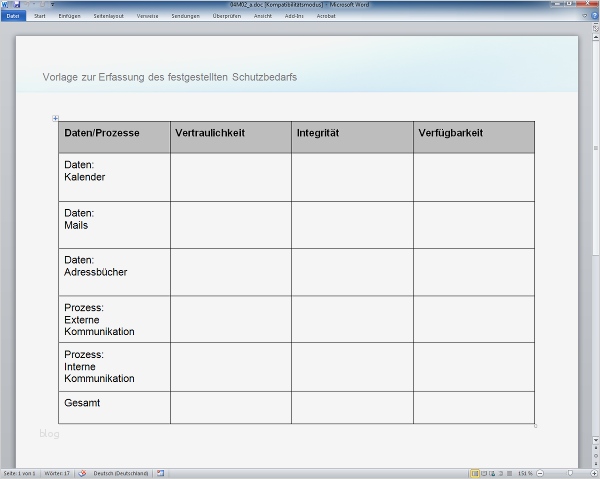
Task: Click the Undo button in quick access toolbar
Action: (28, 5)
